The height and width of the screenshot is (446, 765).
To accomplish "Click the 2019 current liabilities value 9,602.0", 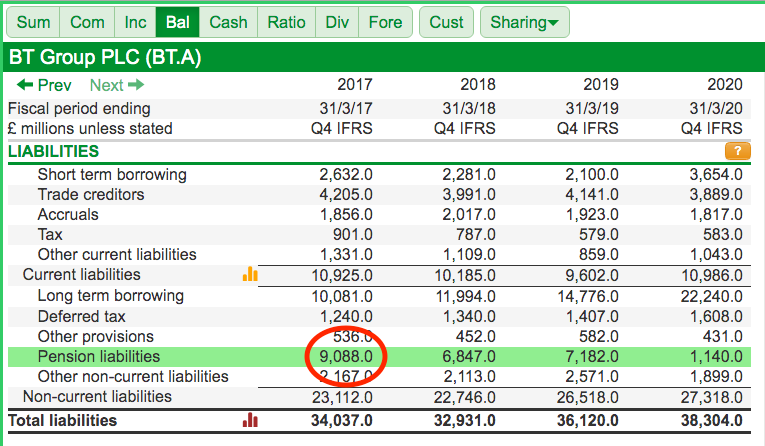I will point(592,275).
